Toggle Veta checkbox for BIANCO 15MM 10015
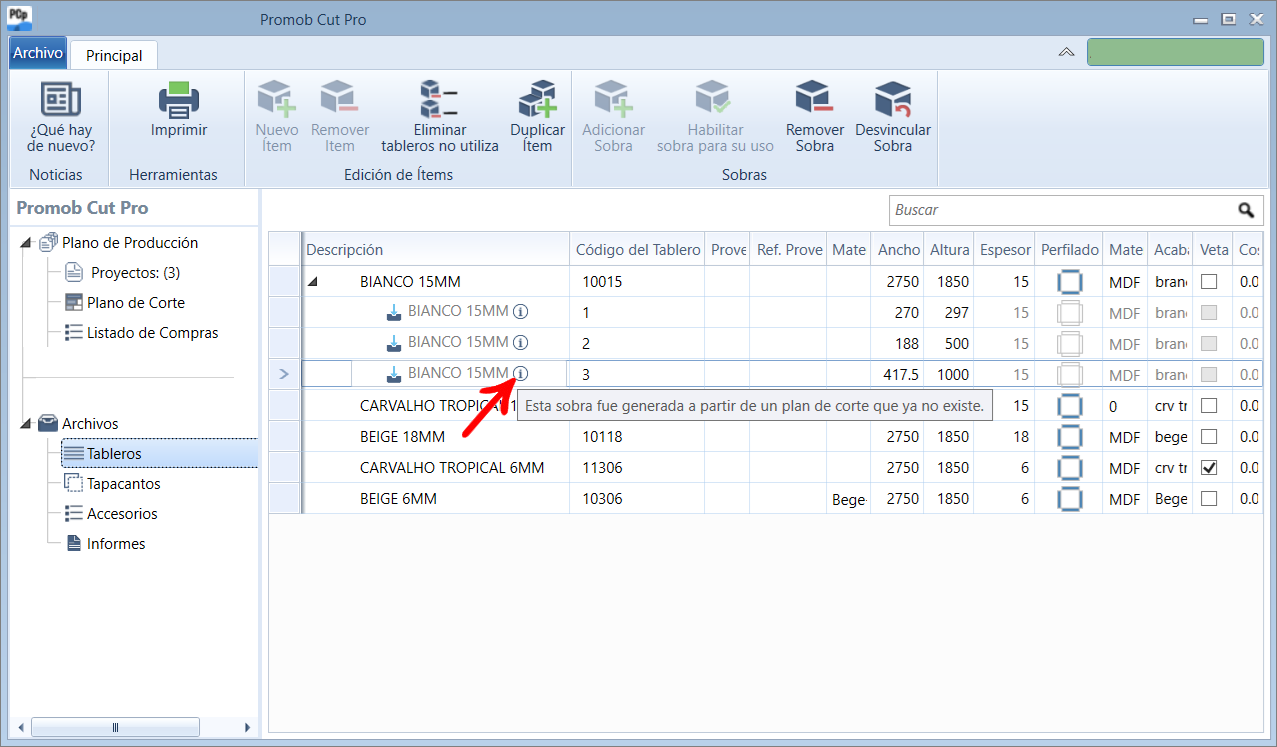Image resolution: width=1277 pixels, height=747 pixels. [x=1209, y=281]
